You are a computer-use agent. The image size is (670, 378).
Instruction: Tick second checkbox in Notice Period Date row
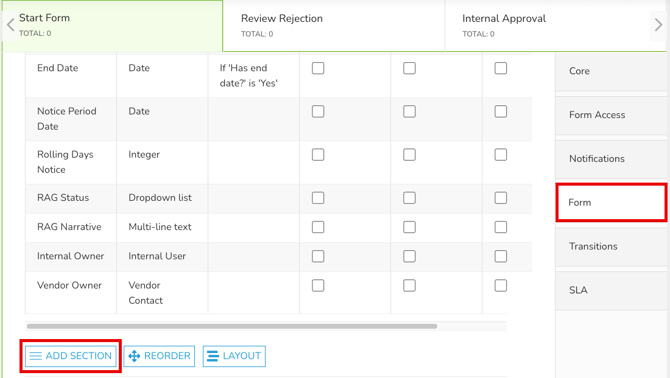pyautogui.click(x=409, y=111)
